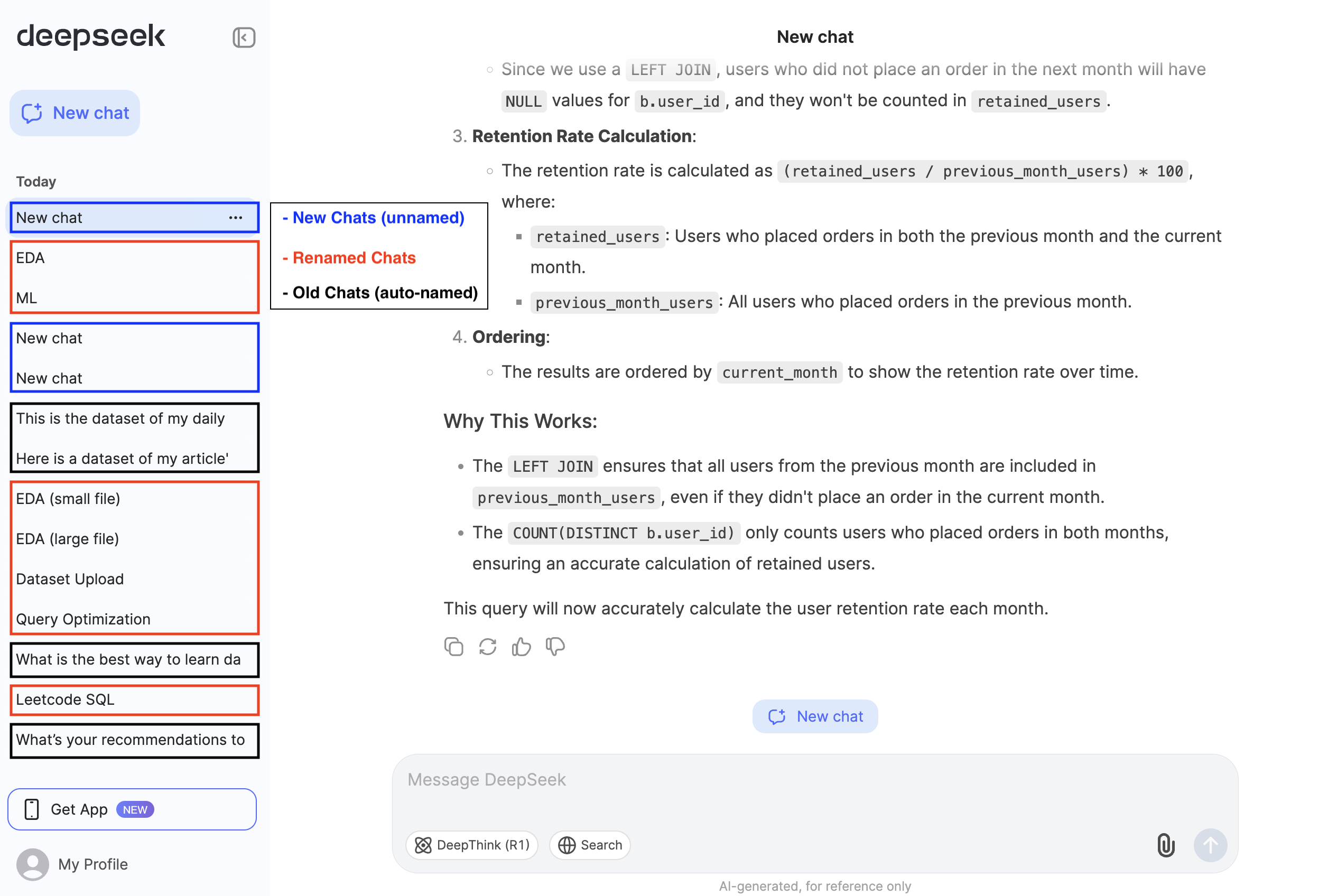Click the 'current_month' code snippet
1337x896 pixels.
(x=779, y=372)
